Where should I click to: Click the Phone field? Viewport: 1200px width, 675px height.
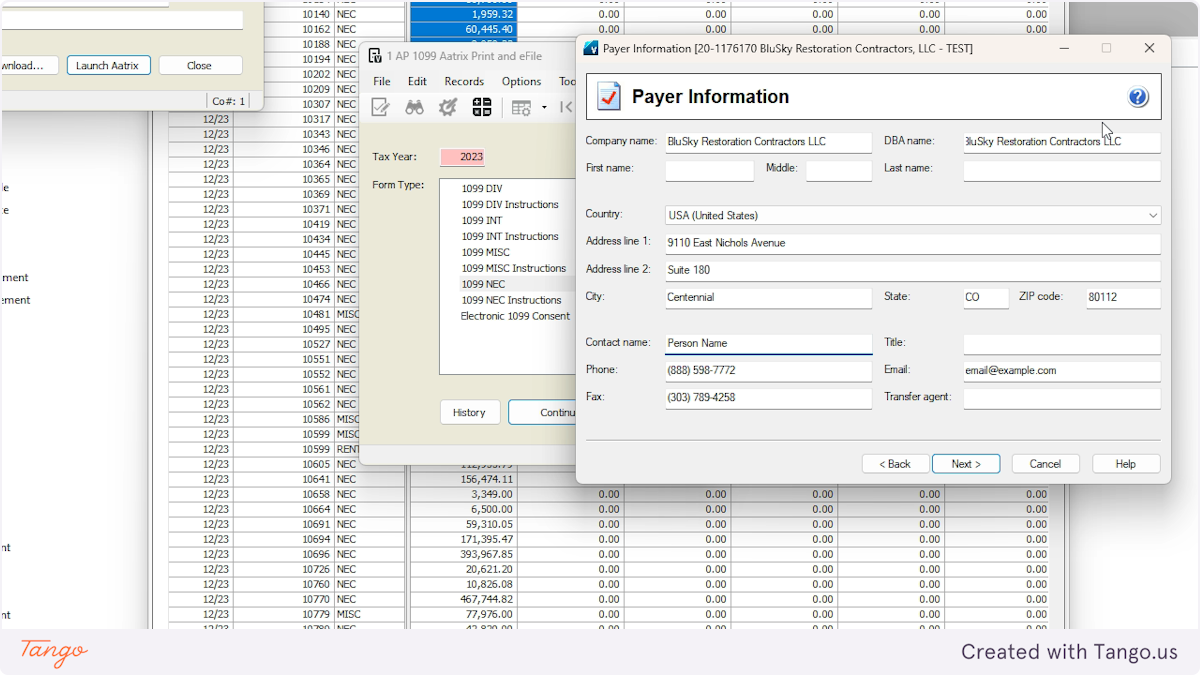point(768,371)
